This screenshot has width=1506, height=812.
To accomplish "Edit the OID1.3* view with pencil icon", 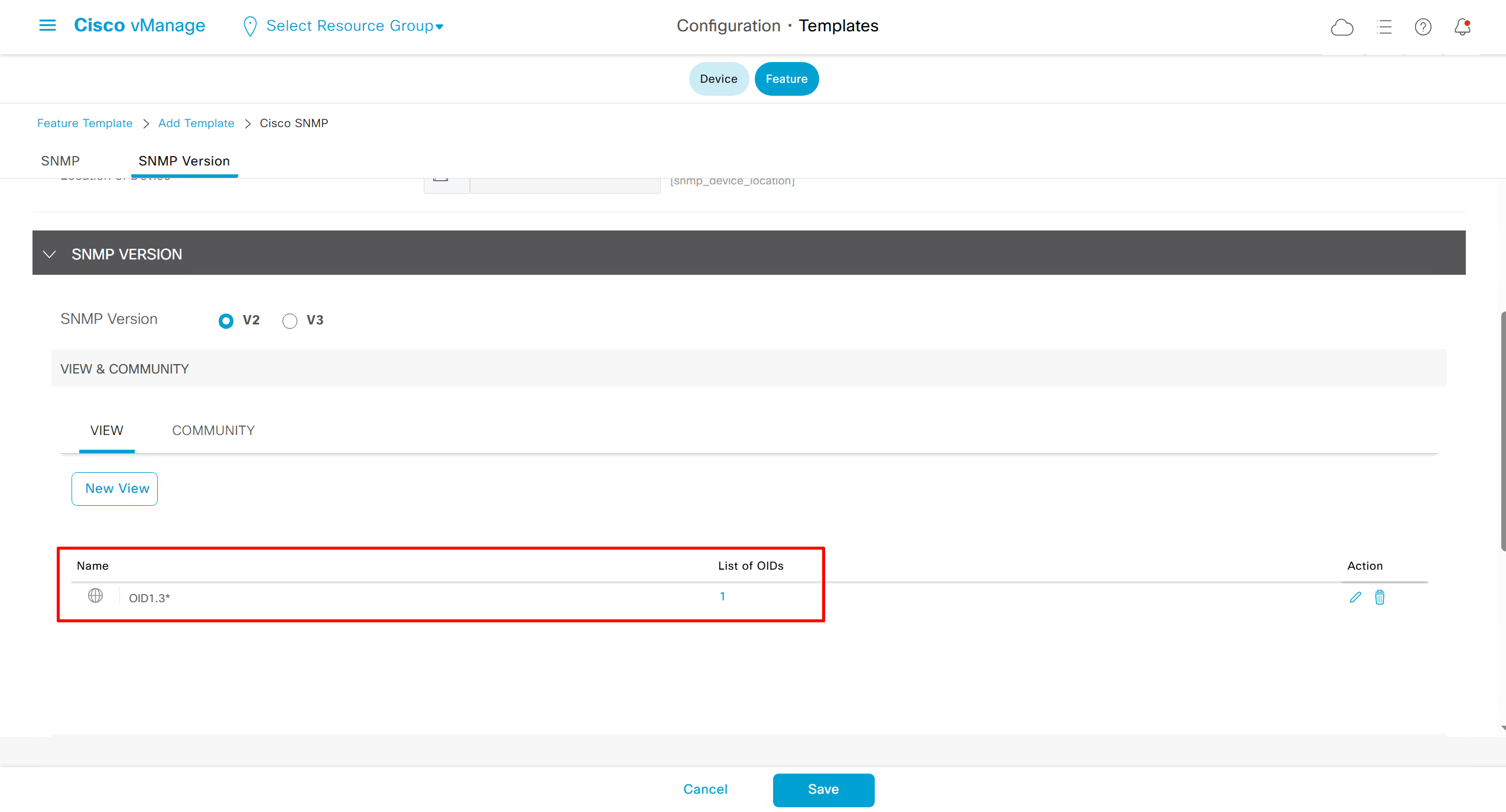I will pyautogui.click(x=1355, y=597).
